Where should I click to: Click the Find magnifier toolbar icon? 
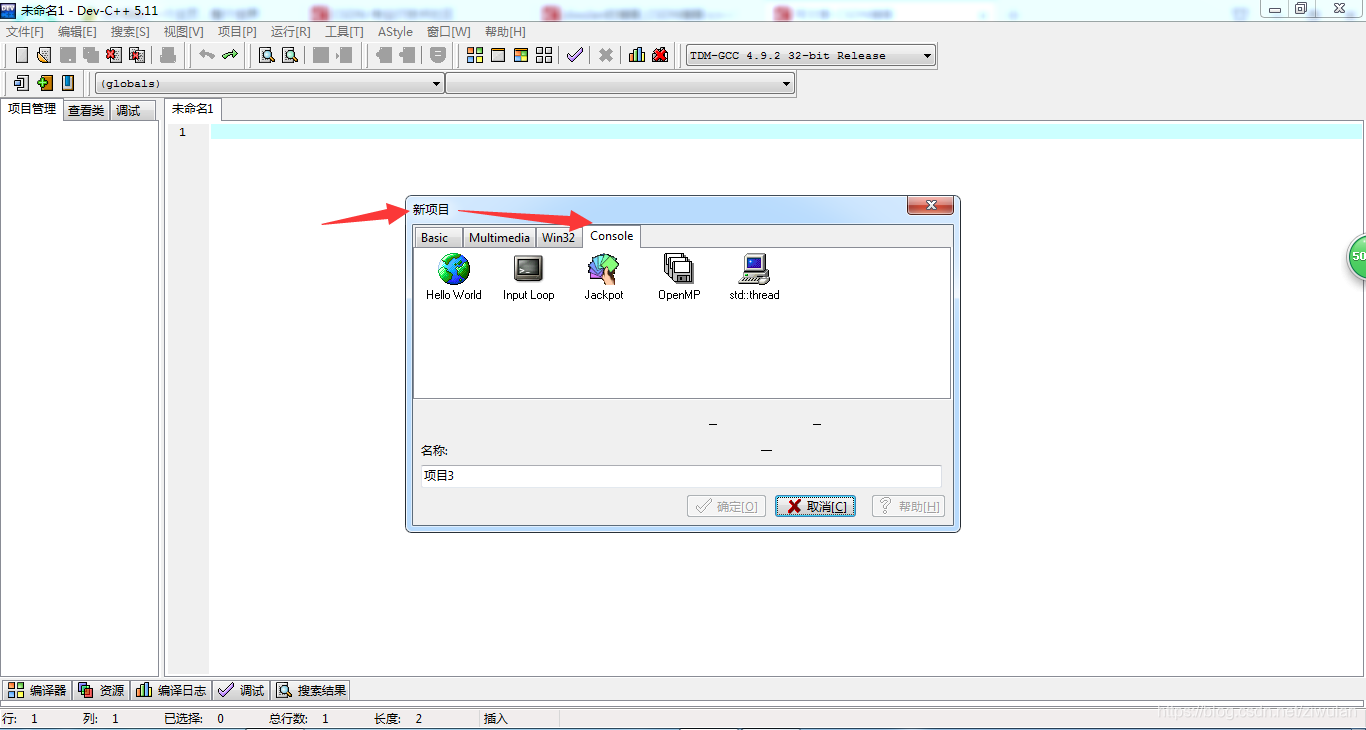click(x=267, y=55)
